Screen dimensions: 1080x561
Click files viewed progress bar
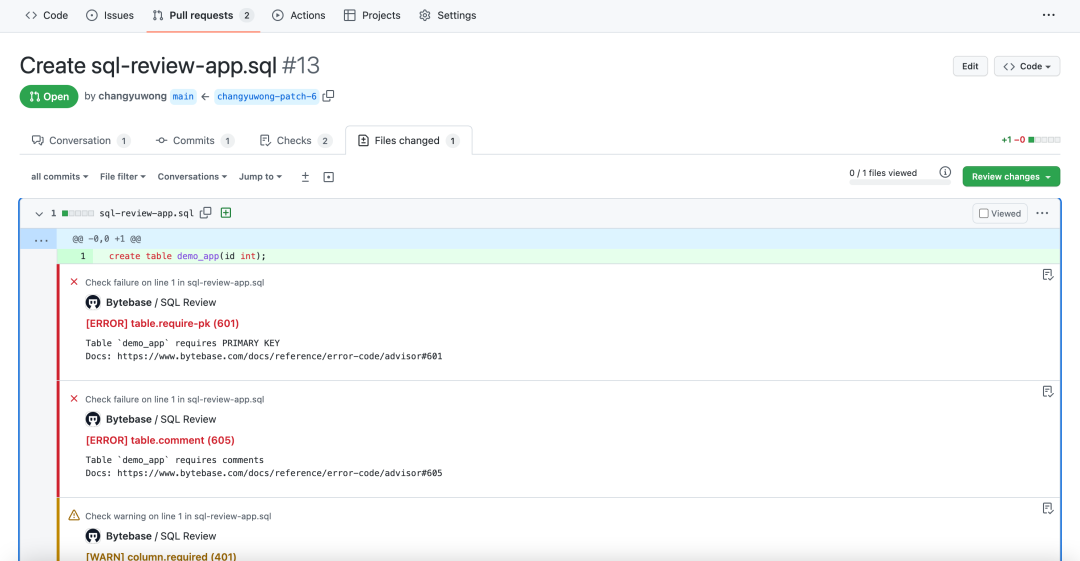pyautogui.click(x=900, y=183)
